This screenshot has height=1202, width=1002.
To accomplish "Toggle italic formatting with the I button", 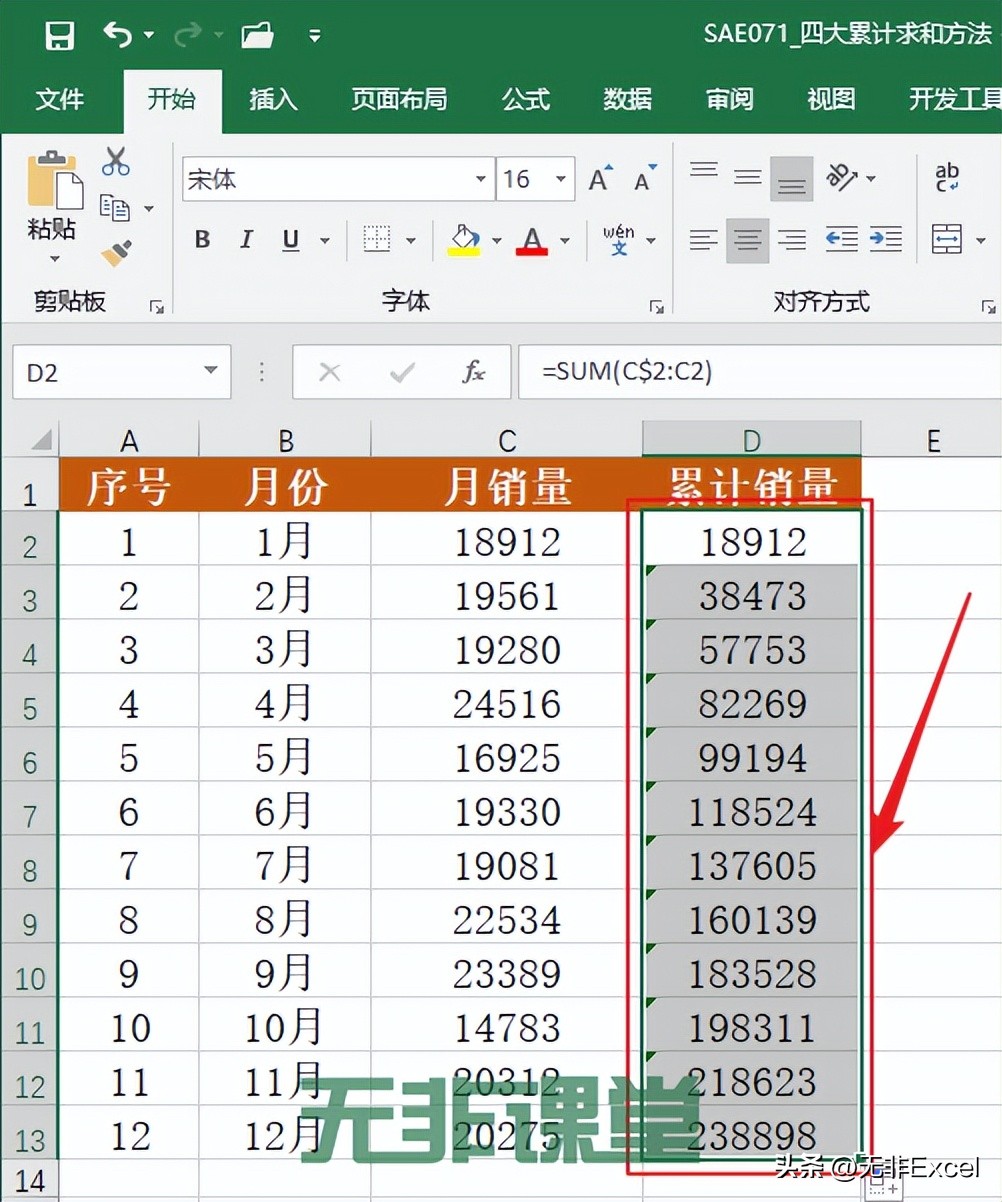I will pos(246,240).
